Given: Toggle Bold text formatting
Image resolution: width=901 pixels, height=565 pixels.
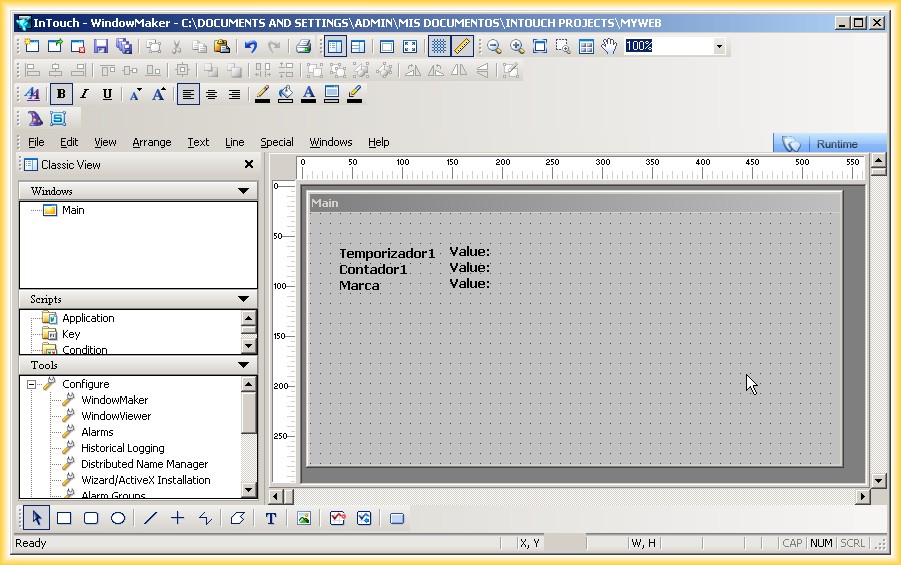Looking at the screenshot, I should 61,94.
